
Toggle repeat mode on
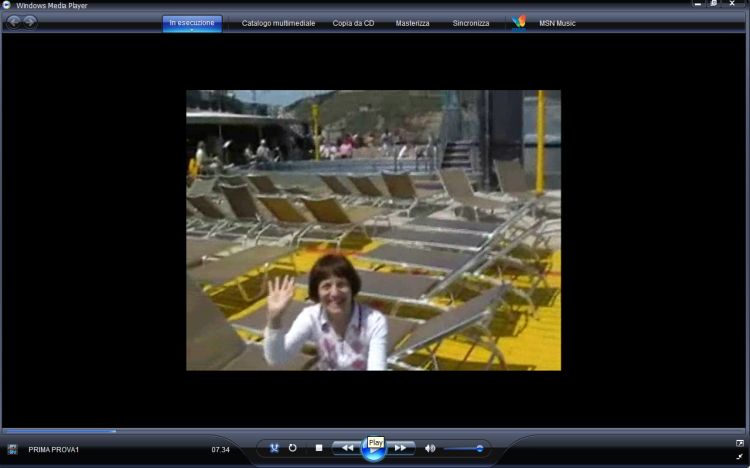coord(293,448)
